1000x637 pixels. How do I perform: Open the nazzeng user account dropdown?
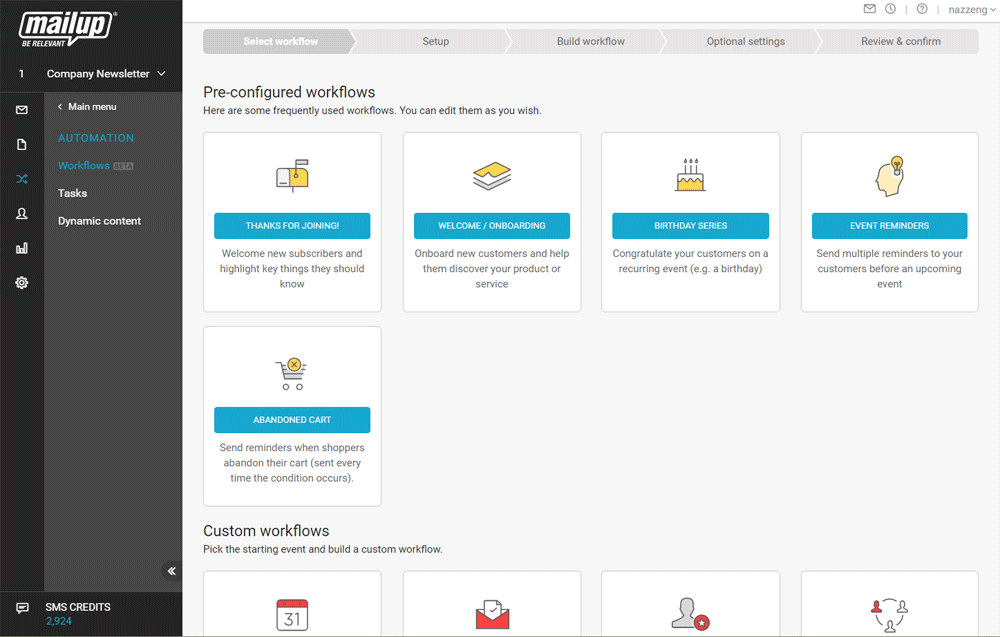pyautogui.click(x=972, y=10)
